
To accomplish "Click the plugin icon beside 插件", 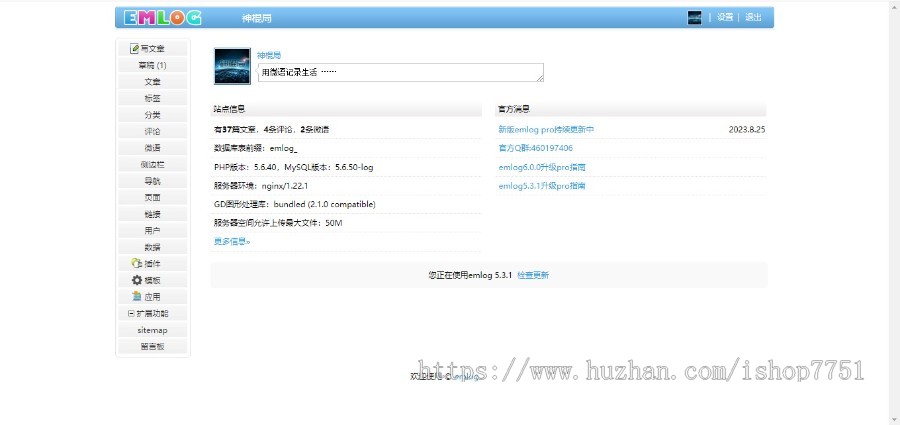I will tap(137, 264).
